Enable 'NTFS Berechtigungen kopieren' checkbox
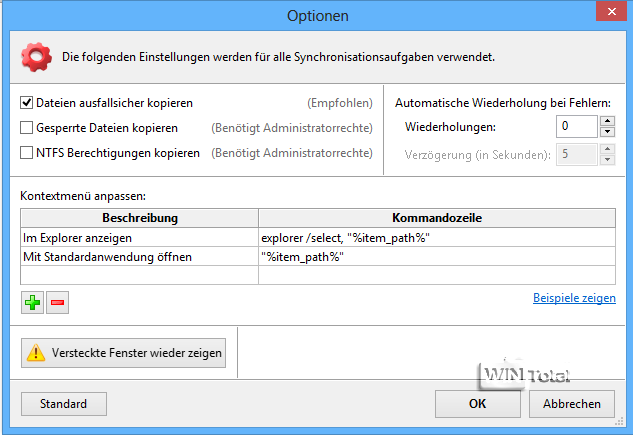Viewport: 633px width, 435px height. 27,153
